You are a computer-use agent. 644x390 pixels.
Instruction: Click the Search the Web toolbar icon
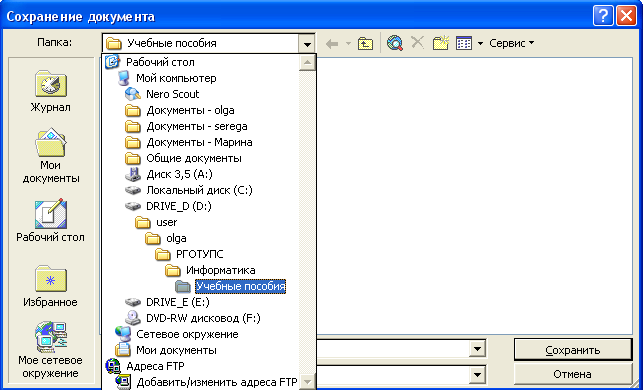click(x=395, y=43)
